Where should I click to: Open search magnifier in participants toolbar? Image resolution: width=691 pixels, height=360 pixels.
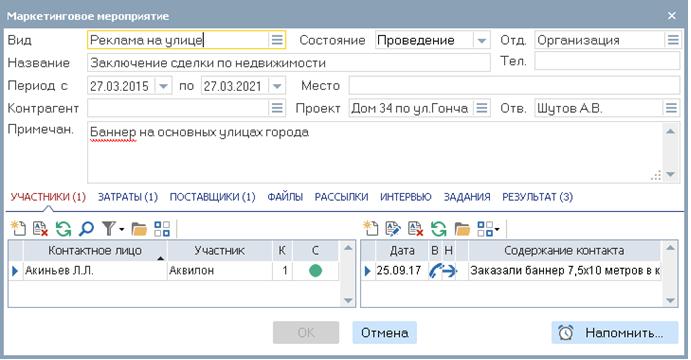pyautogui.click(x=86, y=229)
